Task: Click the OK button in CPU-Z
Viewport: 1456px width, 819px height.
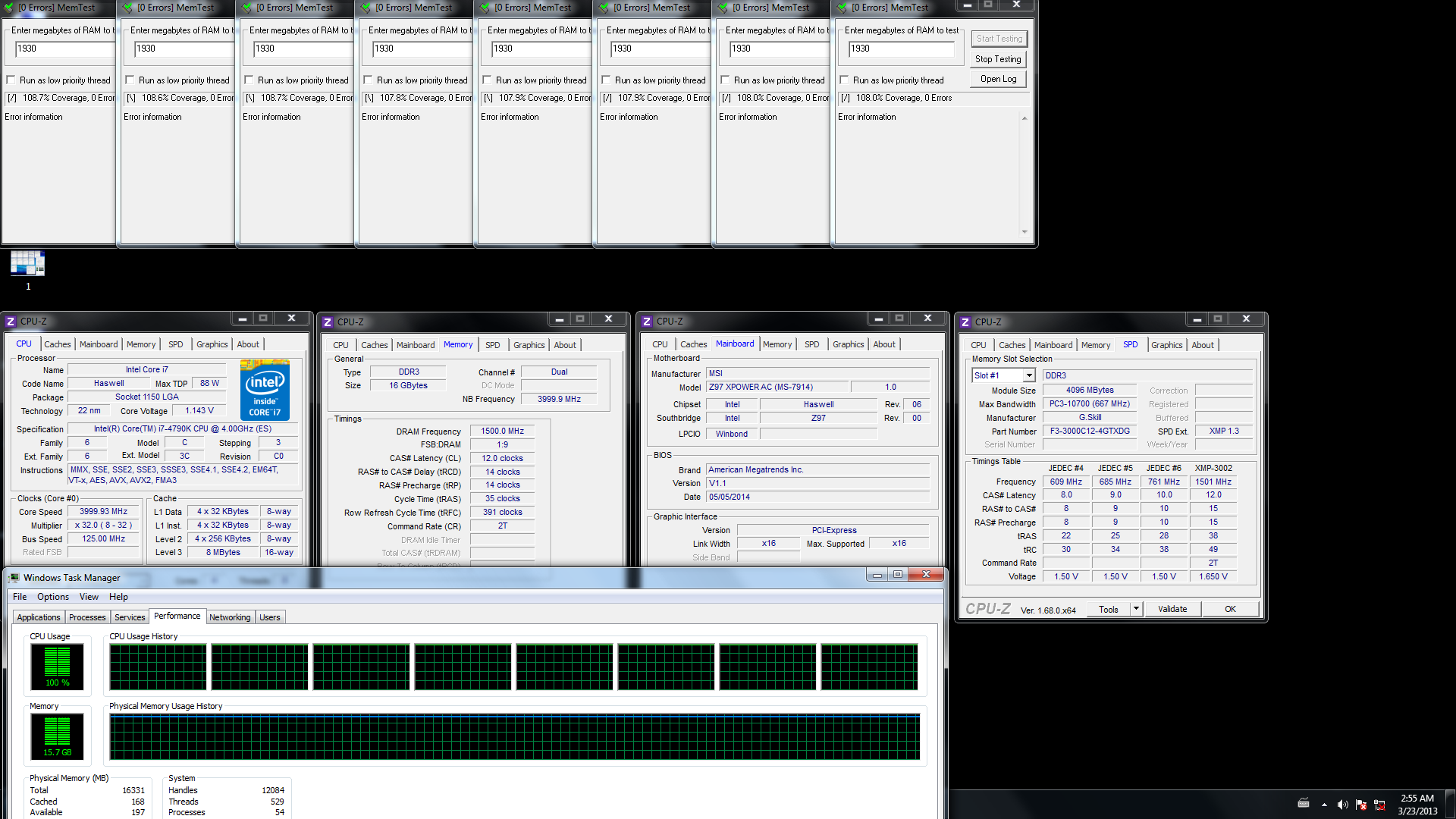Action: point(1230,609)
